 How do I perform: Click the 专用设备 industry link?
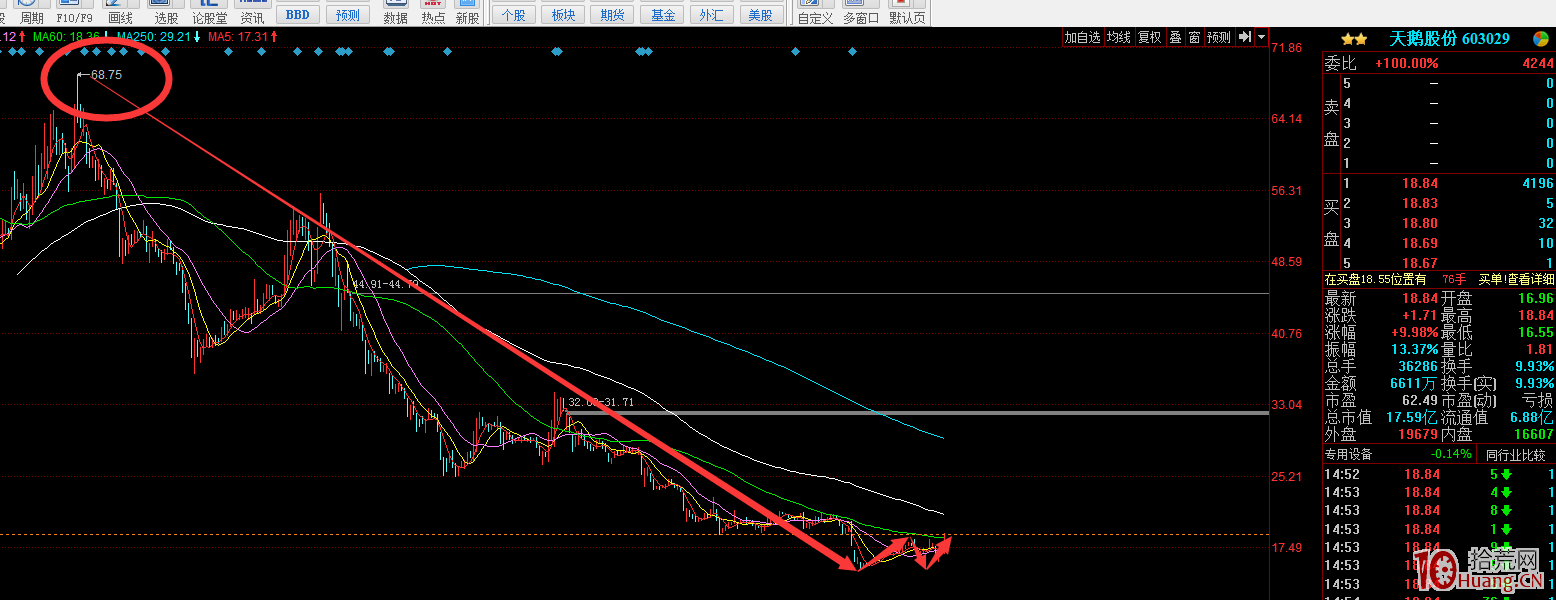[x=1348, y=454]
